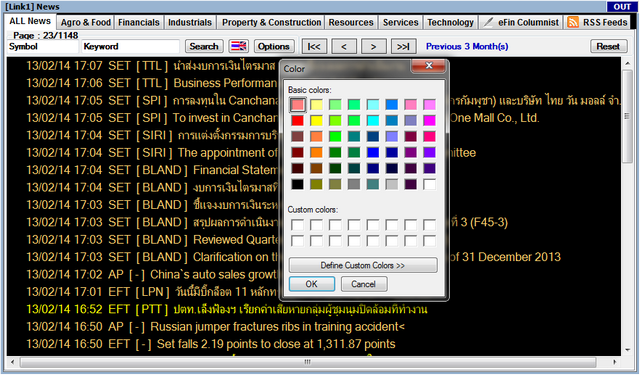Click Define Custom Colors button

coord(363,265)
